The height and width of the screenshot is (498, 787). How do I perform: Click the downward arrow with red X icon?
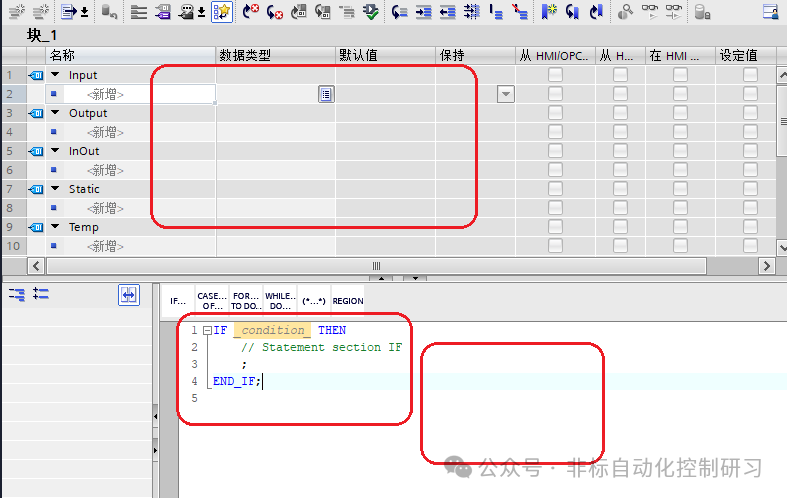[x=275, y=12]
